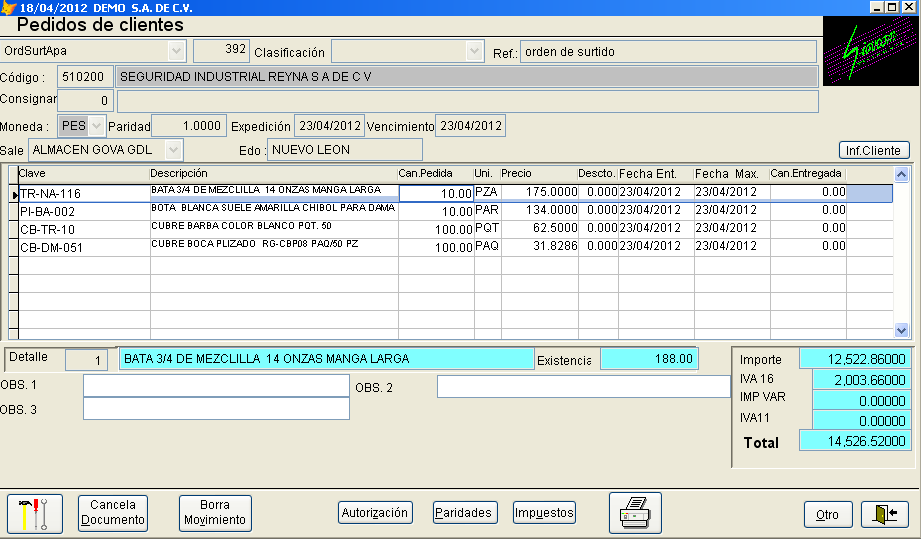This screenshot has height=539, width=921.
Task: Click the grid scroll up arrow
Action: pos(902,174)
